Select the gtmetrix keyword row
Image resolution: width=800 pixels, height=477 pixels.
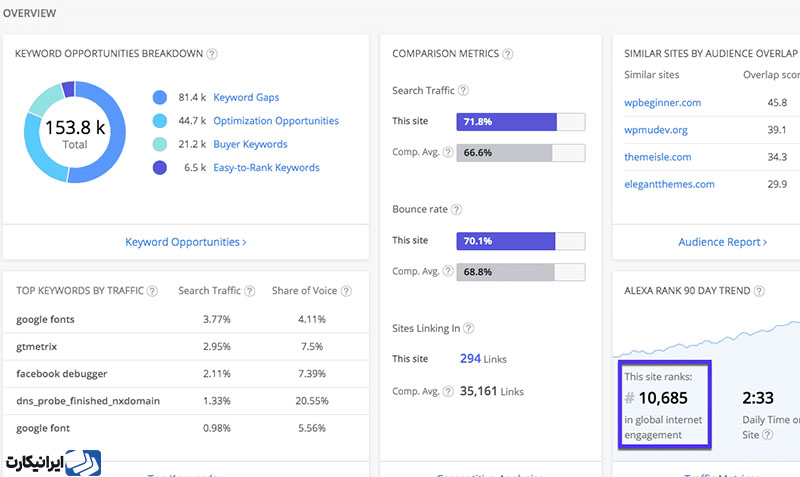(186, 347)
